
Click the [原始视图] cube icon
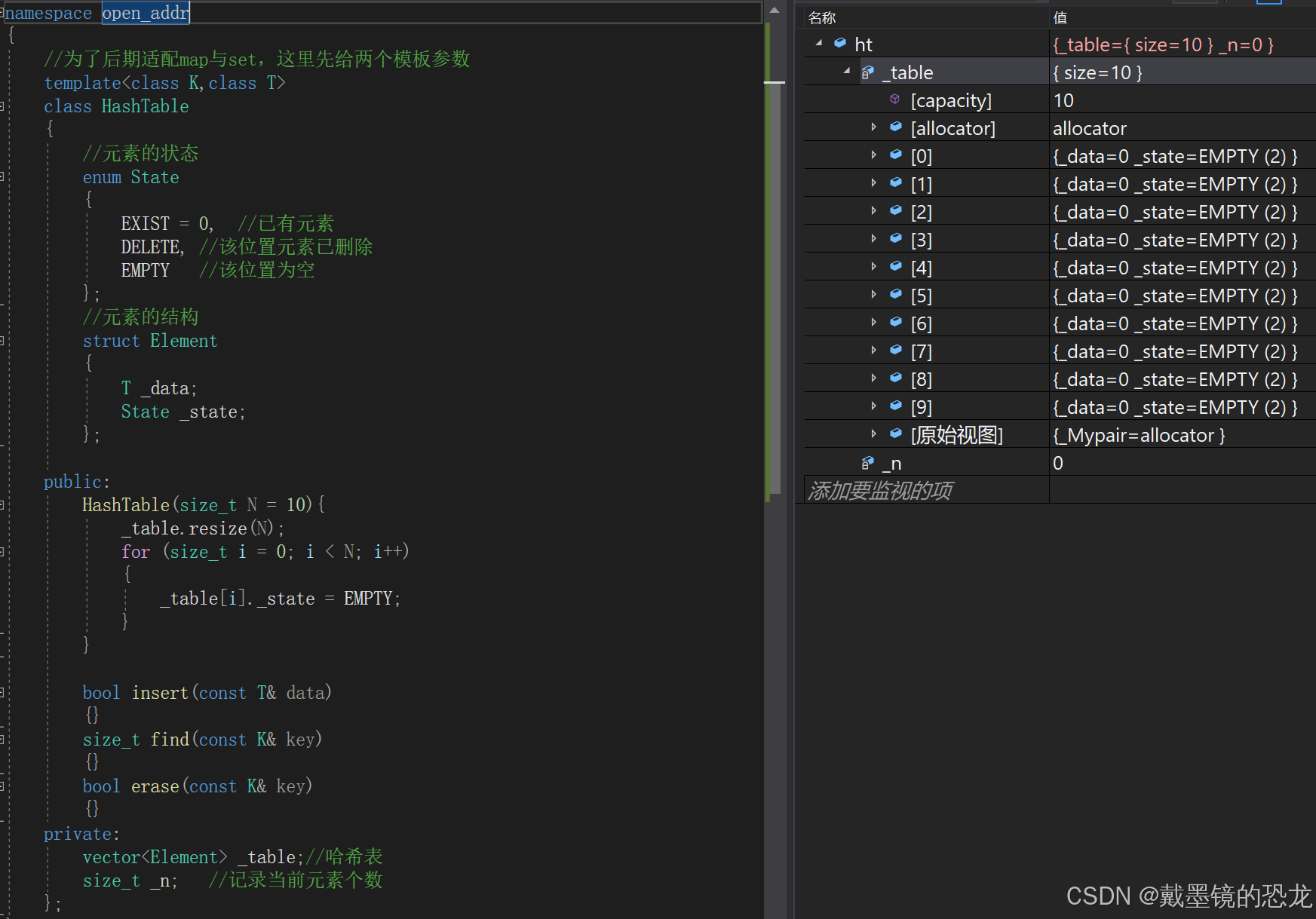(896, 434)
